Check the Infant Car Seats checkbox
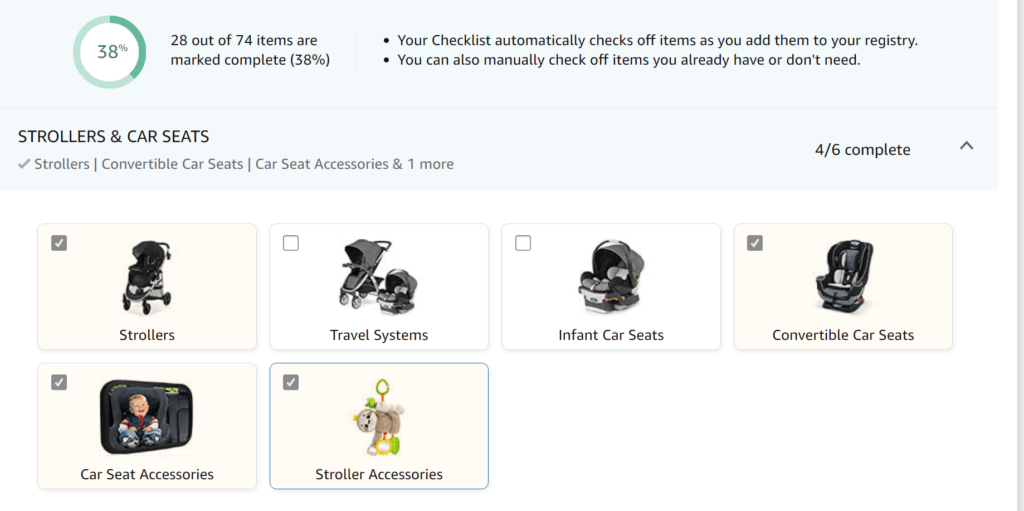Viewport: 1024px width, 511px height. (x=523, y=243)
